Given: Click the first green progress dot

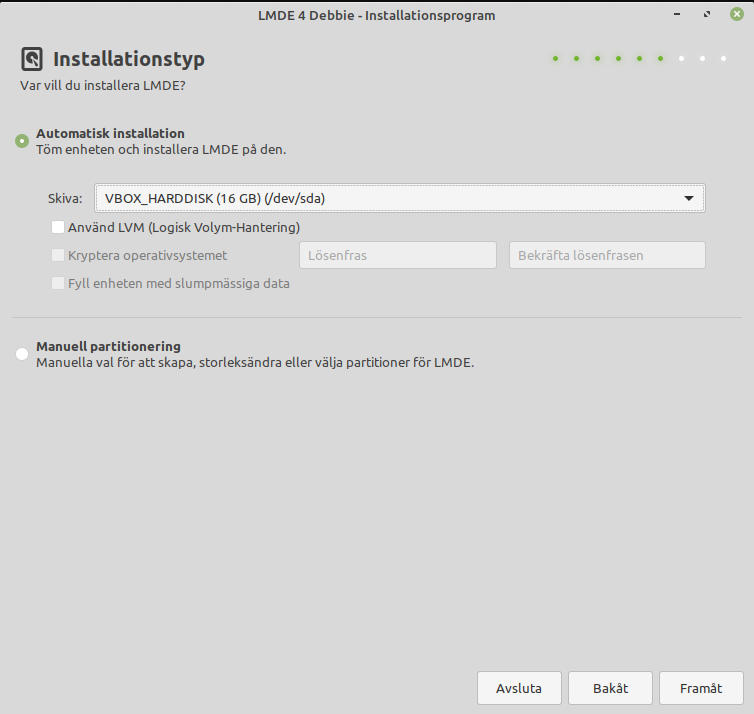Looking at the screenshot, I should [555, 59].
